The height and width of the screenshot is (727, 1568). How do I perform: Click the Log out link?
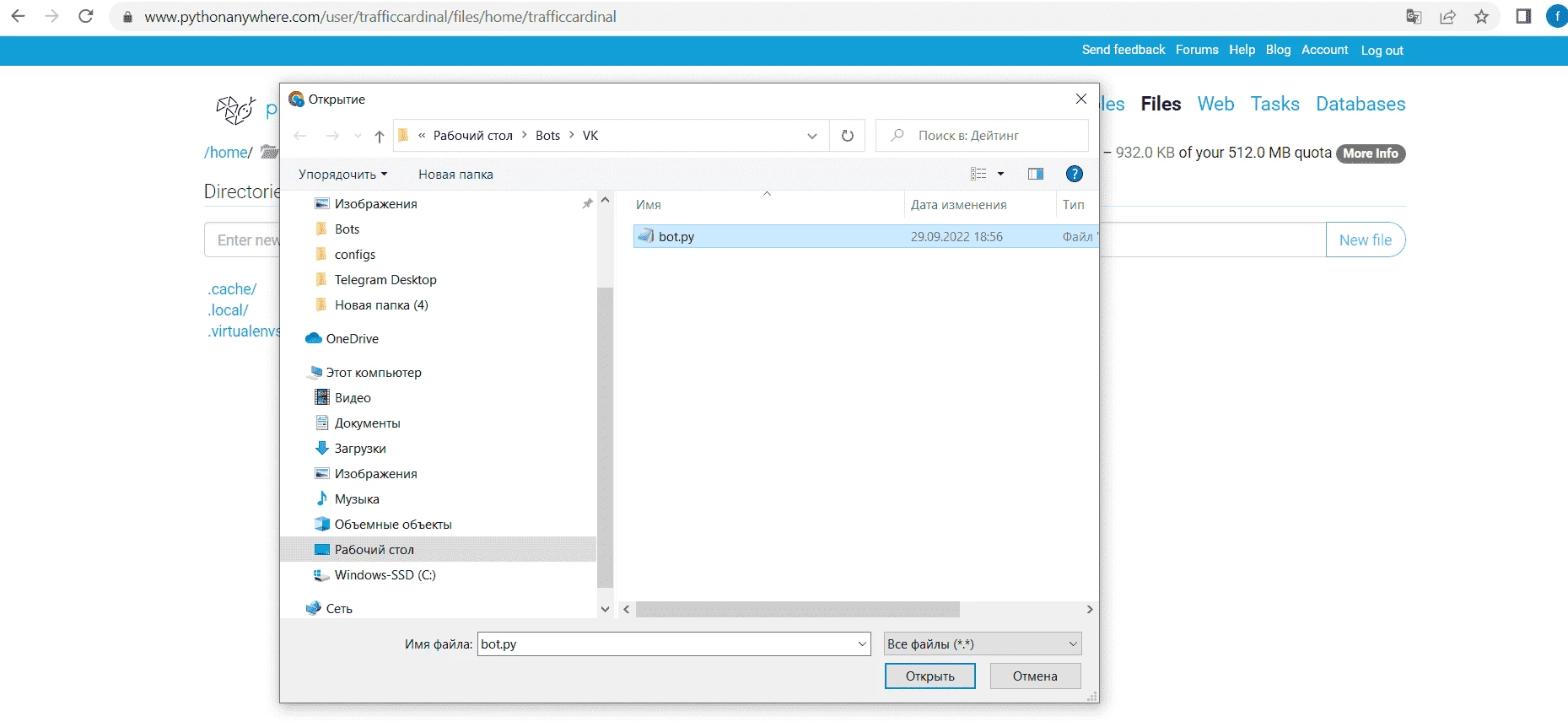[x=1382, y=51]
